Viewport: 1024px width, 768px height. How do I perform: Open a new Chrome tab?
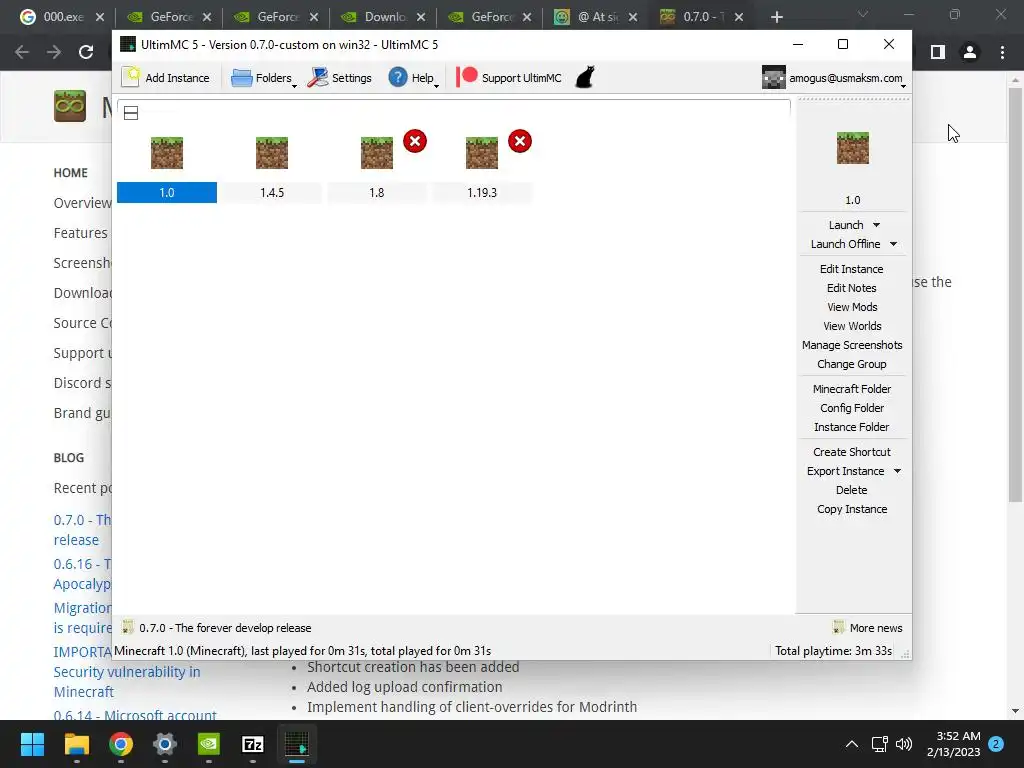(776, 17)
